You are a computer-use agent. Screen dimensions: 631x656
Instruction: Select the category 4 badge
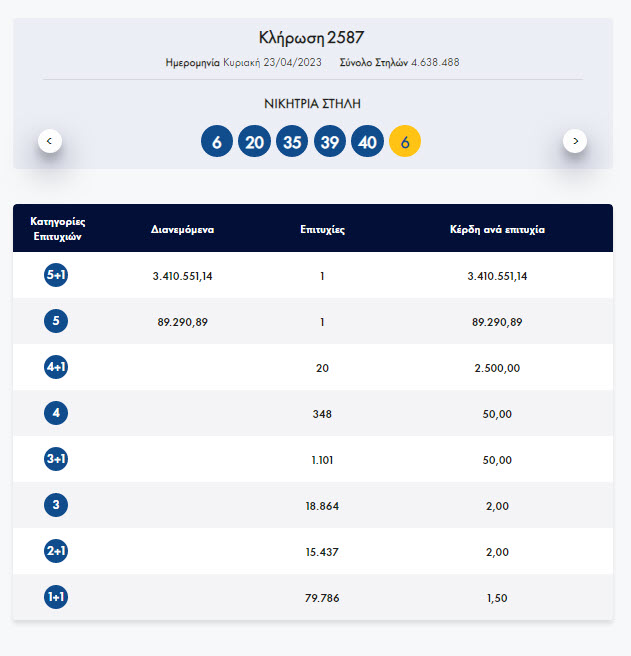pos(56,413)
